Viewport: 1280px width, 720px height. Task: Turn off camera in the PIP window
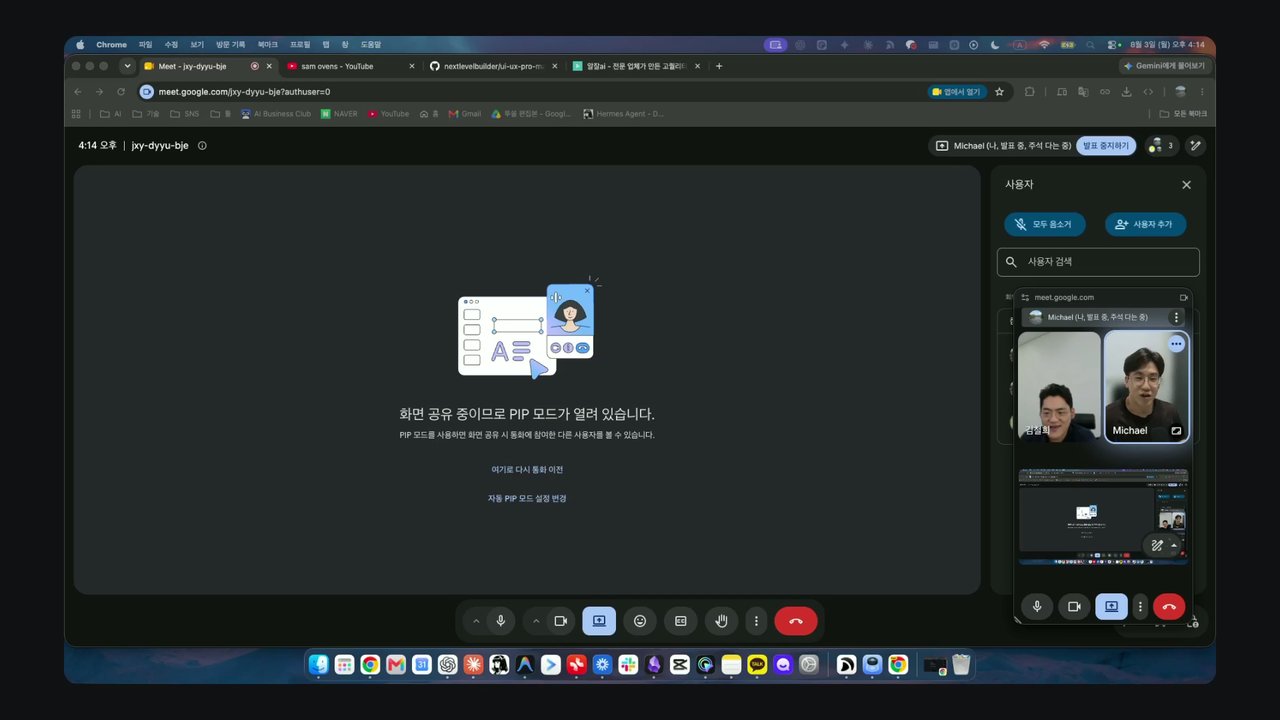pos(1075,606)
